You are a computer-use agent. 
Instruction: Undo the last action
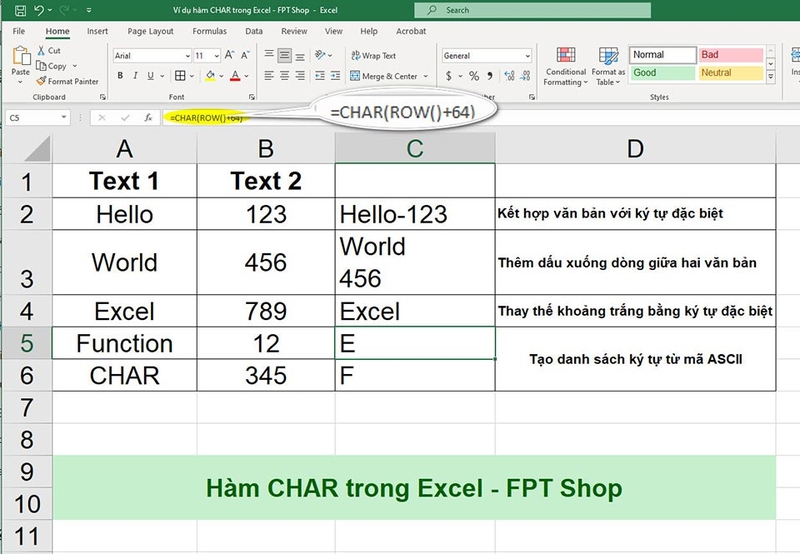pyautogui.click(x=39, y=10)
